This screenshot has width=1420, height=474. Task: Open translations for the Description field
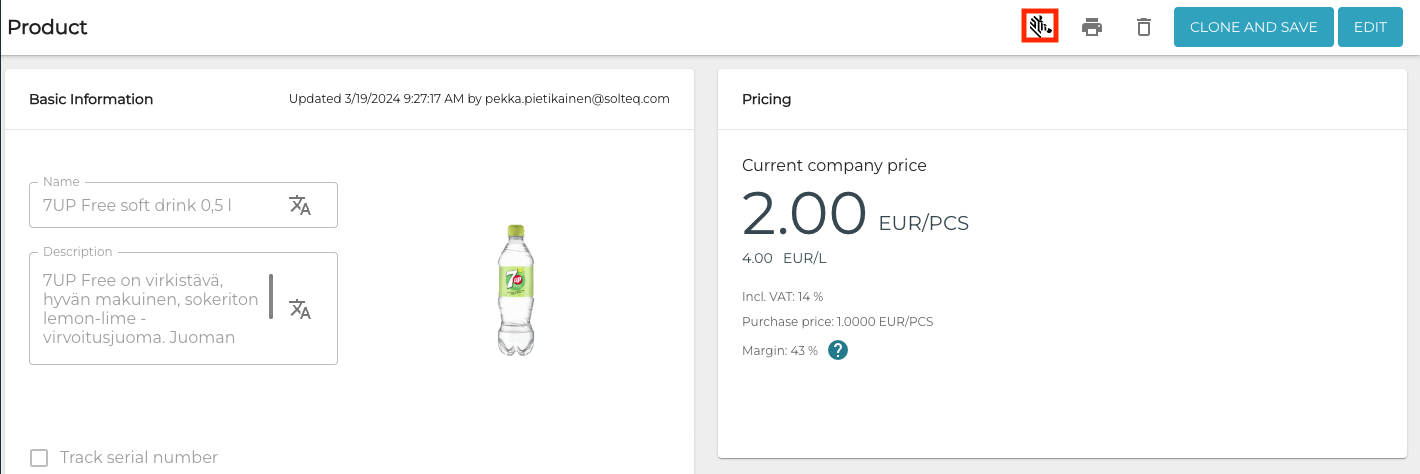tap(300, 309)
